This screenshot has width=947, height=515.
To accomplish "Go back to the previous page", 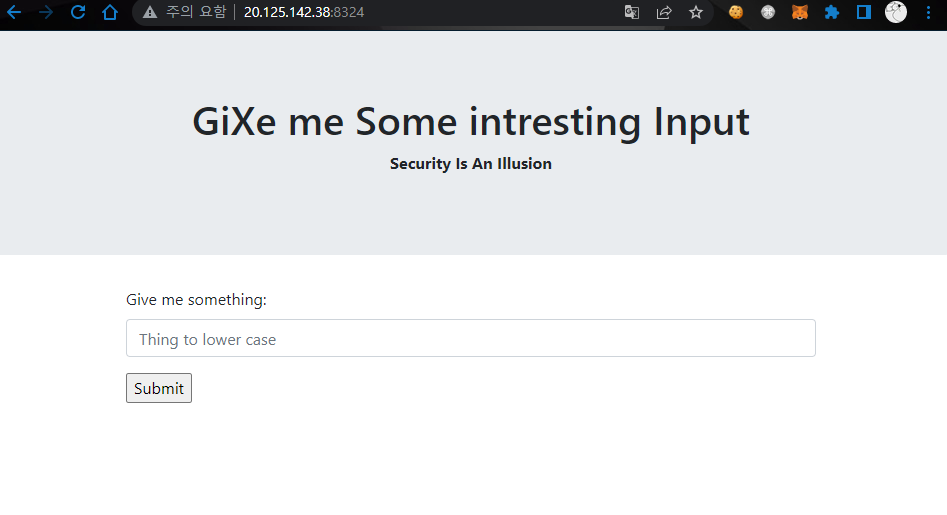I will click(x=14, y=12).
